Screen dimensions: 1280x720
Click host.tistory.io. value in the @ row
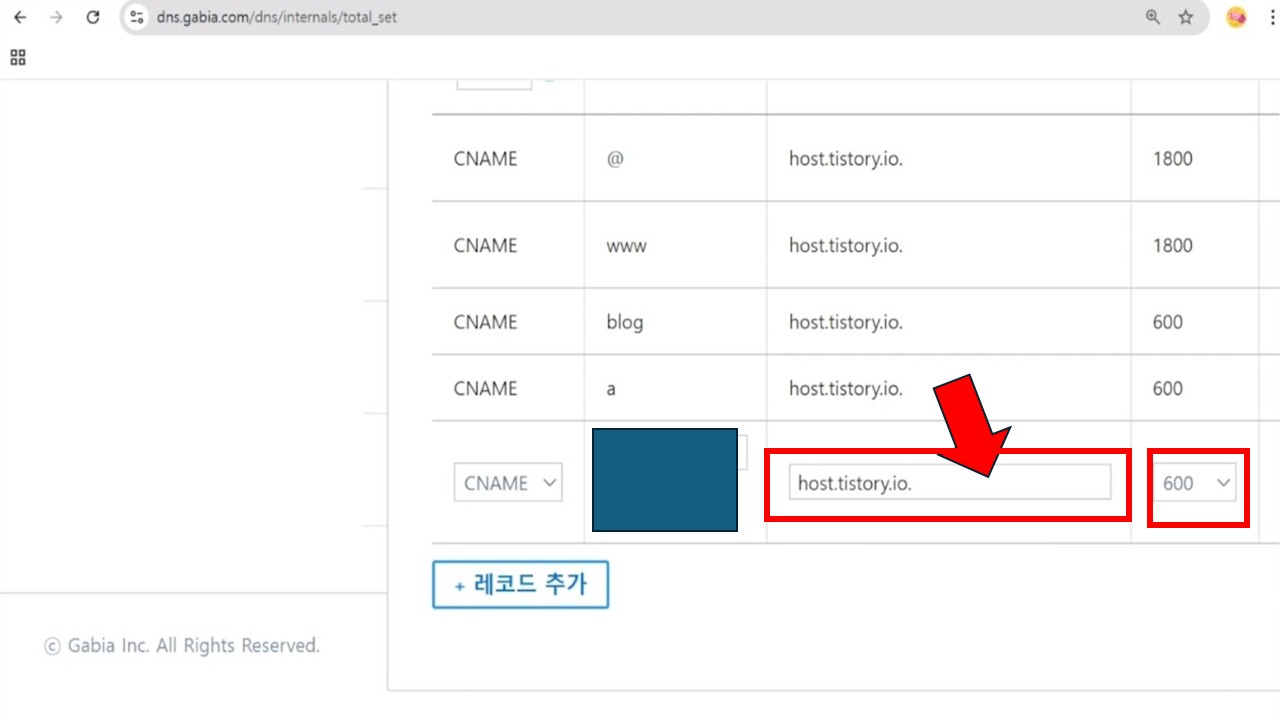846,159
